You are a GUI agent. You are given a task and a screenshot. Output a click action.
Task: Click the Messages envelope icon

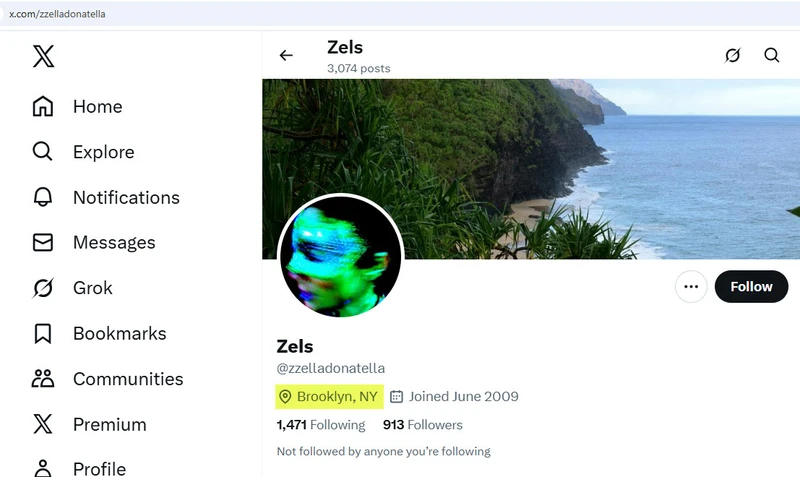click(43, 243)
